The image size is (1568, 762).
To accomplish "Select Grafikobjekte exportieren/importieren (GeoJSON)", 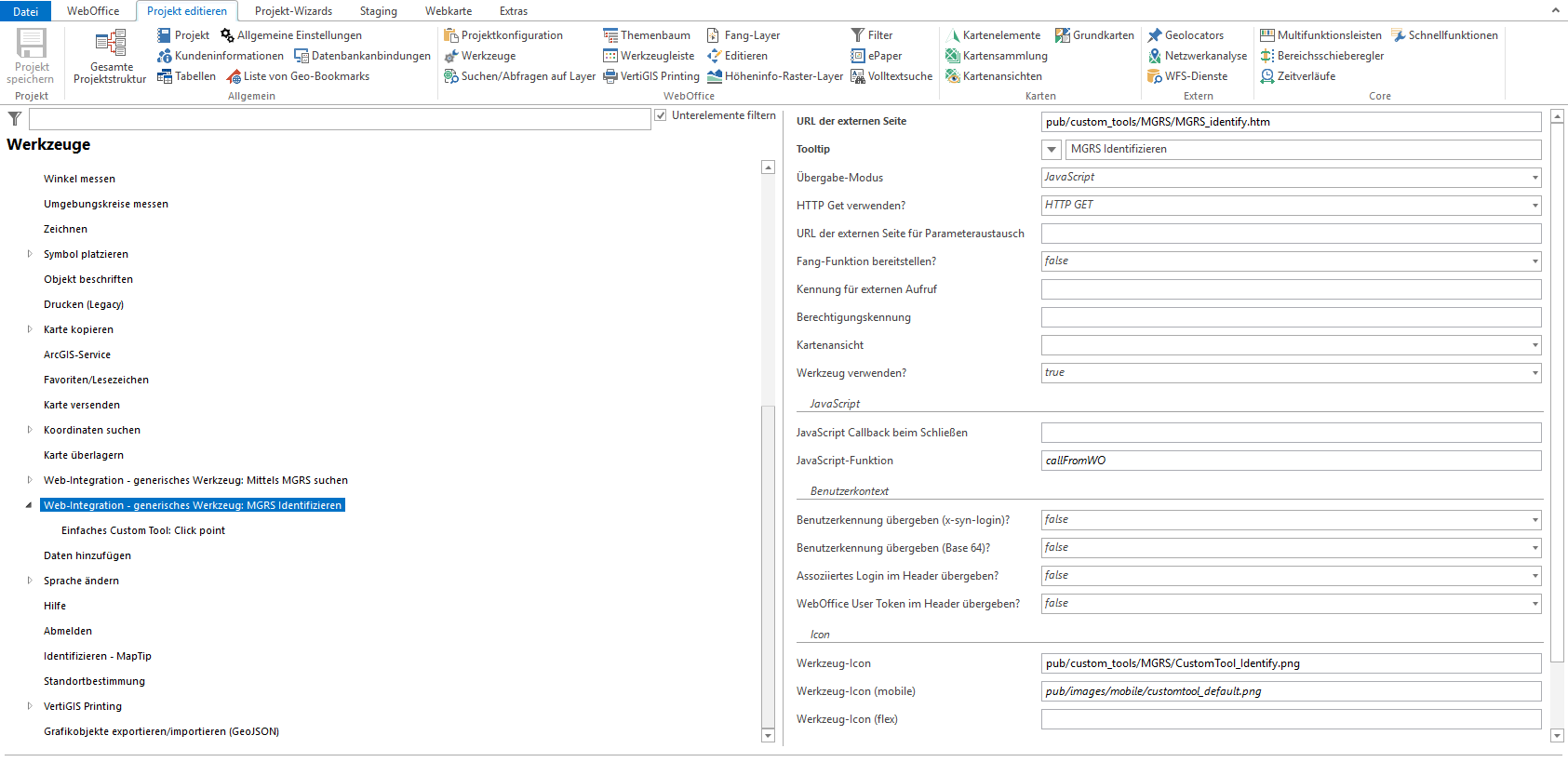I will point(161,731).
